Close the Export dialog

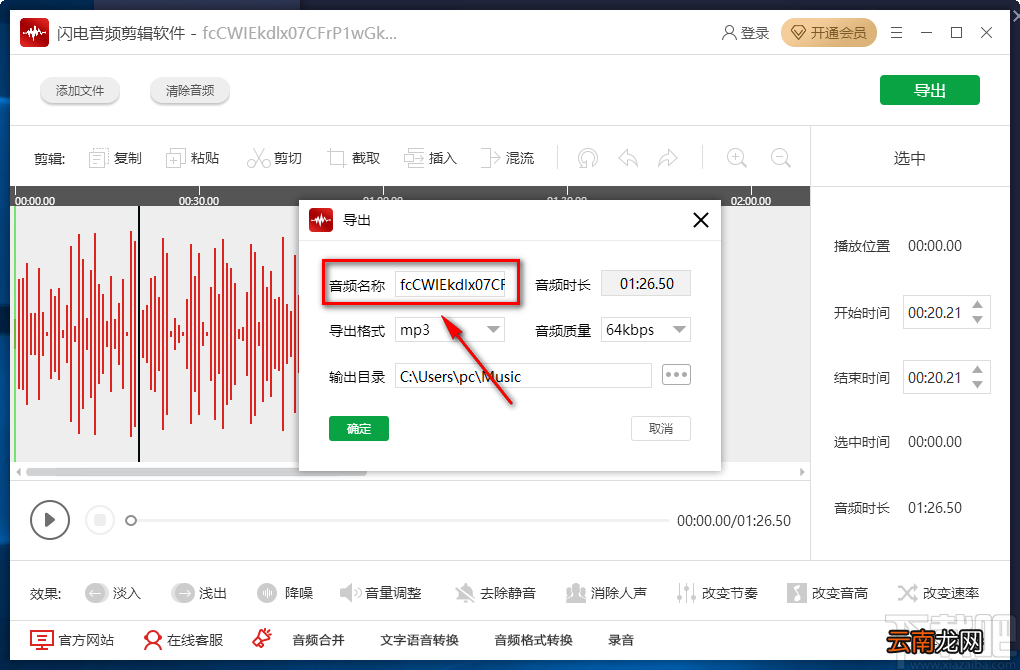pos(701,220)
